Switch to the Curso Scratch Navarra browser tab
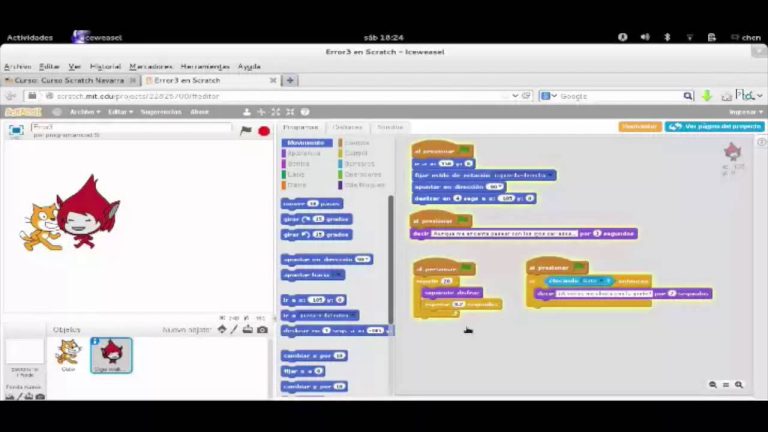Viewport: 768px width, 432px height. coord(70,80)
